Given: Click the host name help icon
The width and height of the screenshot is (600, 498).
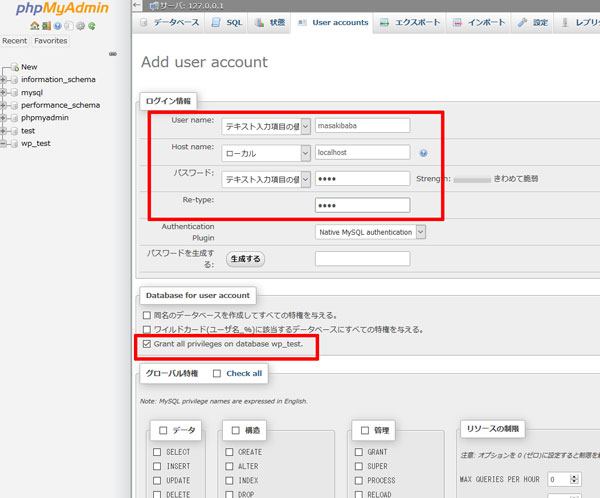Looking at the screenshot, I should 423,153.
